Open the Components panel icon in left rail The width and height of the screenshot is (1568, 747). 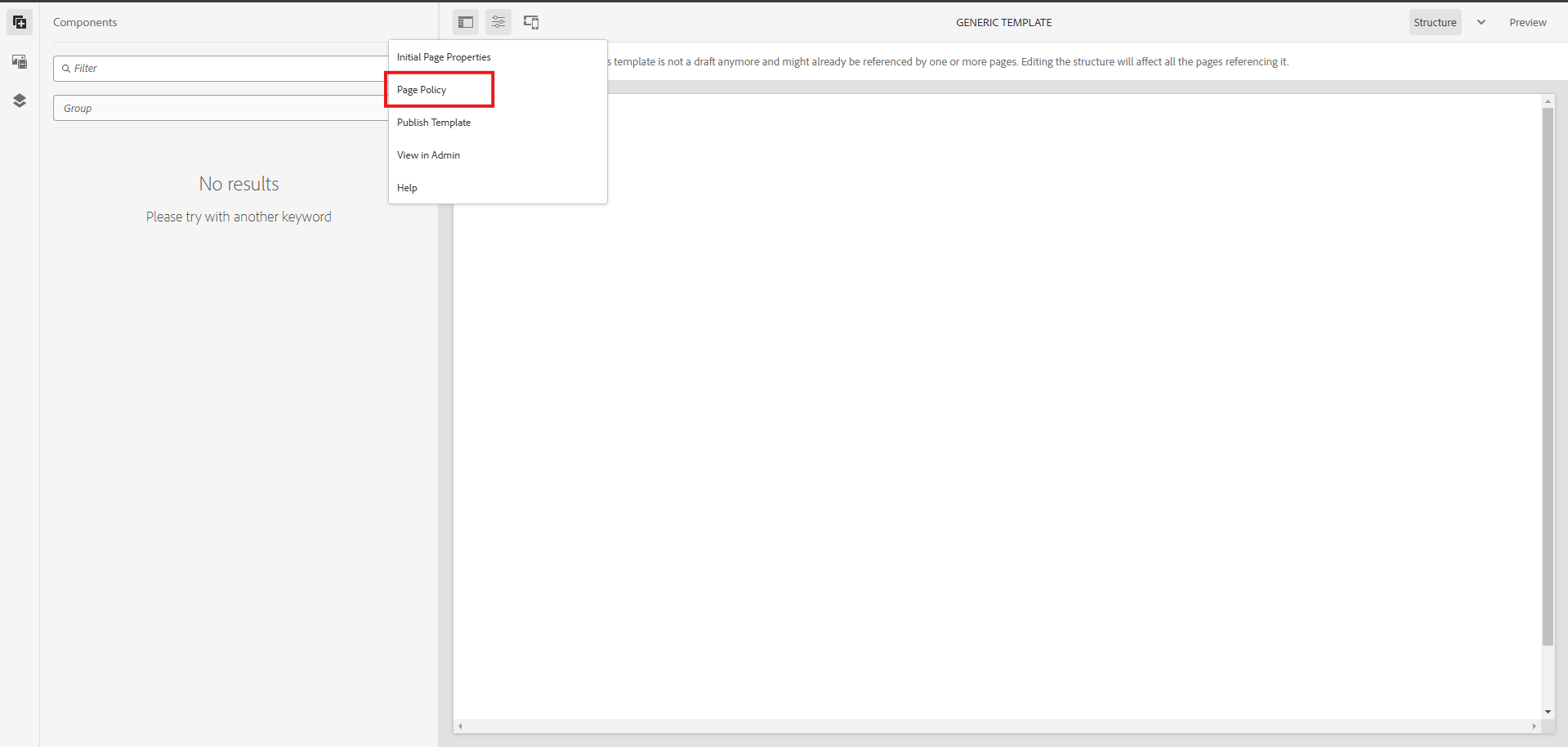(x=20, y=22)
